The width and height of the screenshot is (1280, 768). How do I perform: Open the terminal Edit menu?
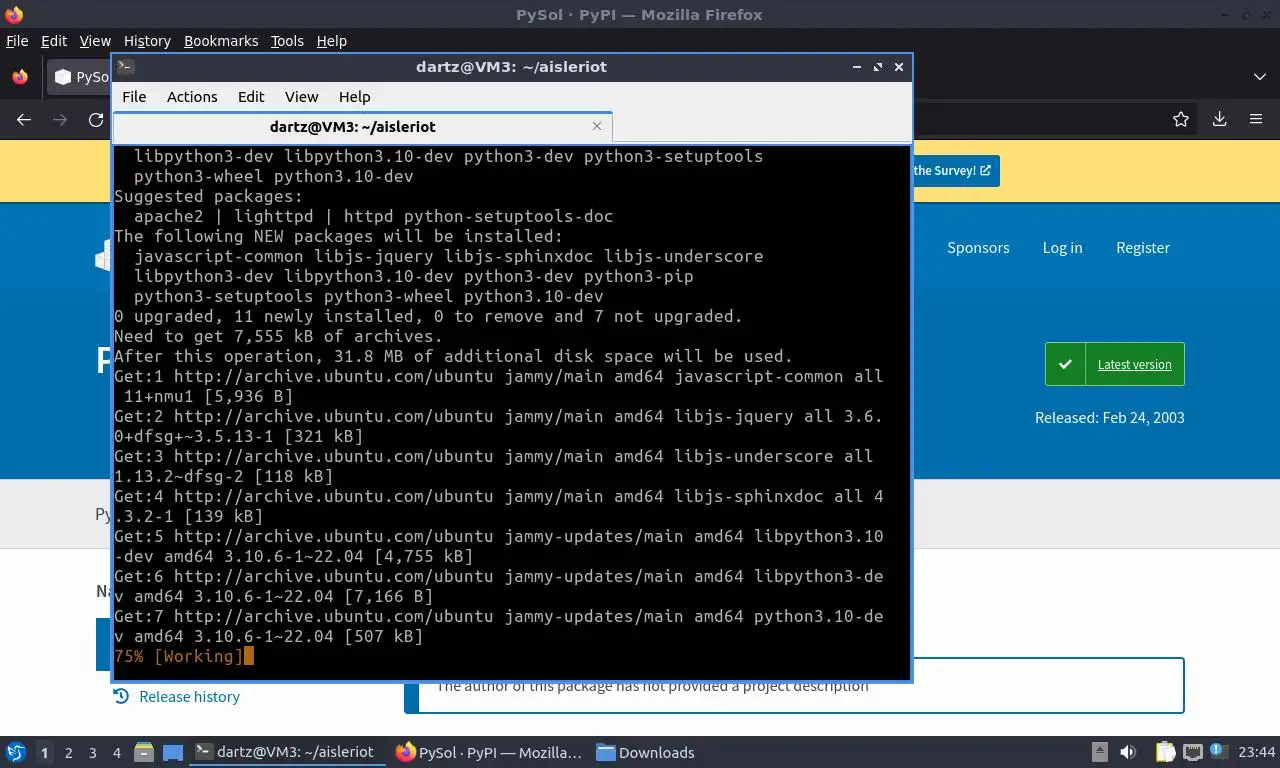point(251,97)
